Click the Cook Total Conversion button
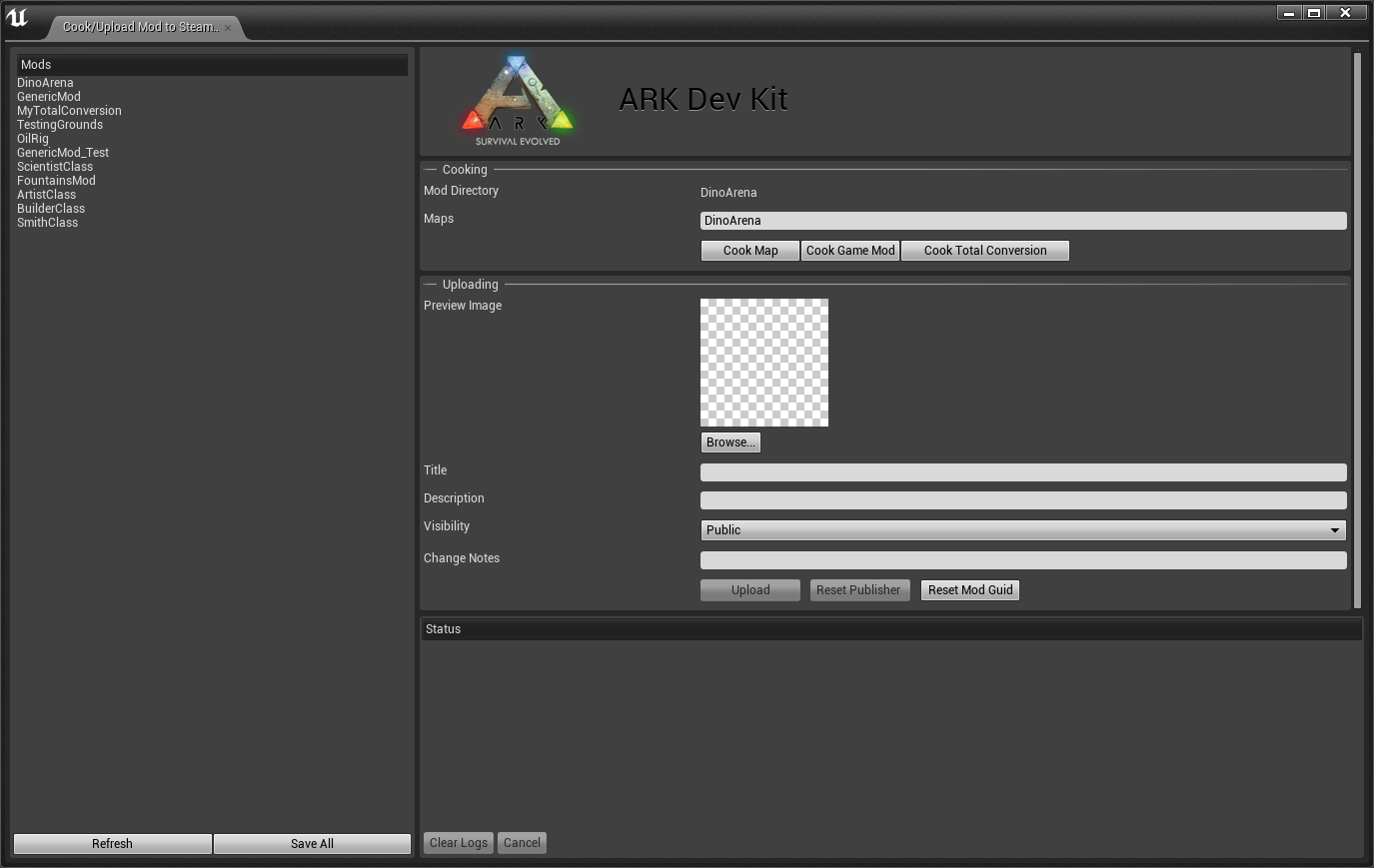The image size is (1374, 868). pos(985,251)
